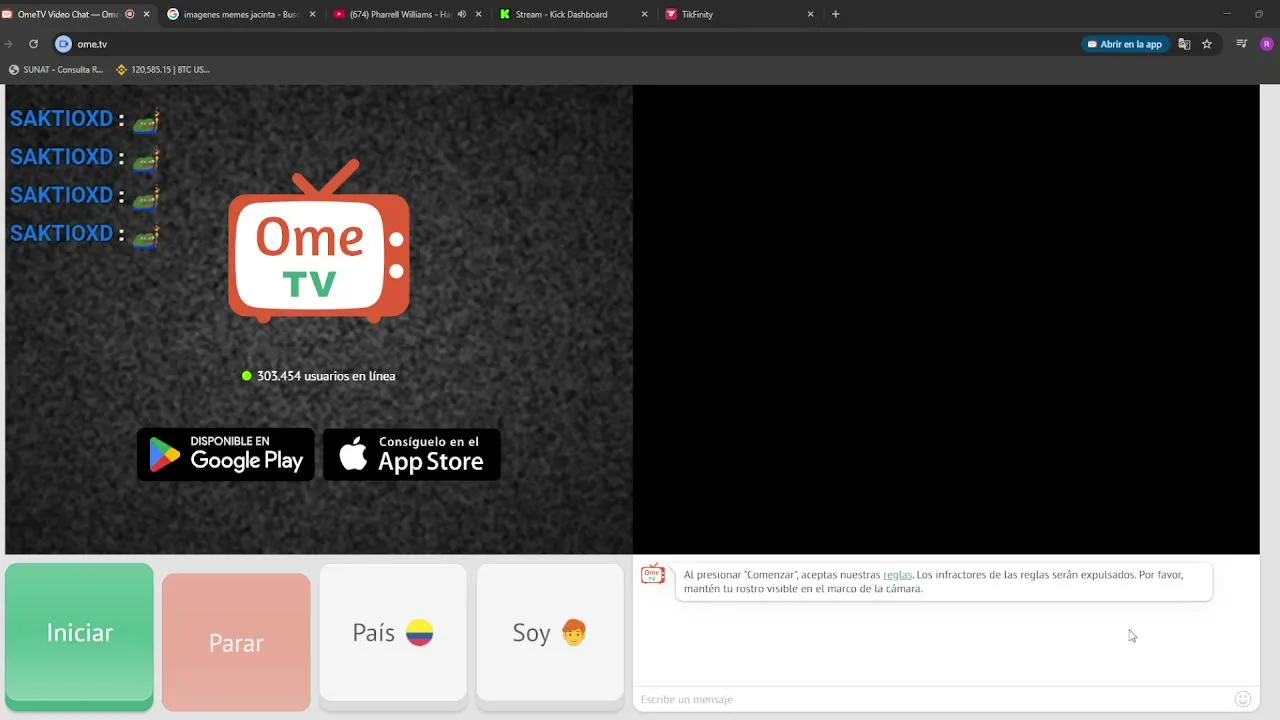The height and width of the screenshot is (720, 1280).
Task: Open the reglas link in the chat message
Action: 898,575
